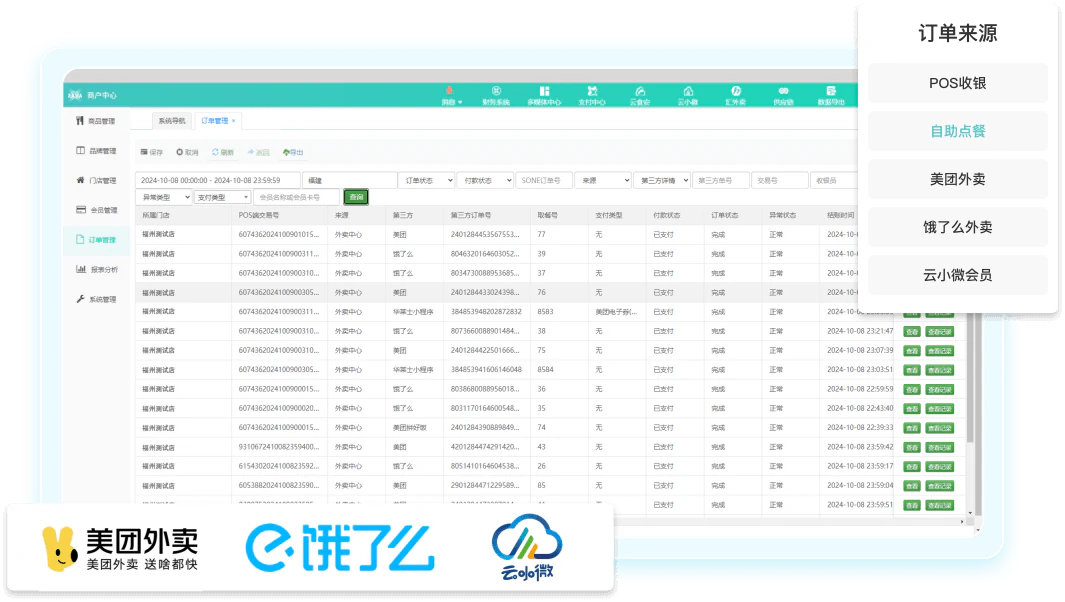Close the 订单管理 tab
This screenshot has width=1065, height=602.
pos(234,121)
